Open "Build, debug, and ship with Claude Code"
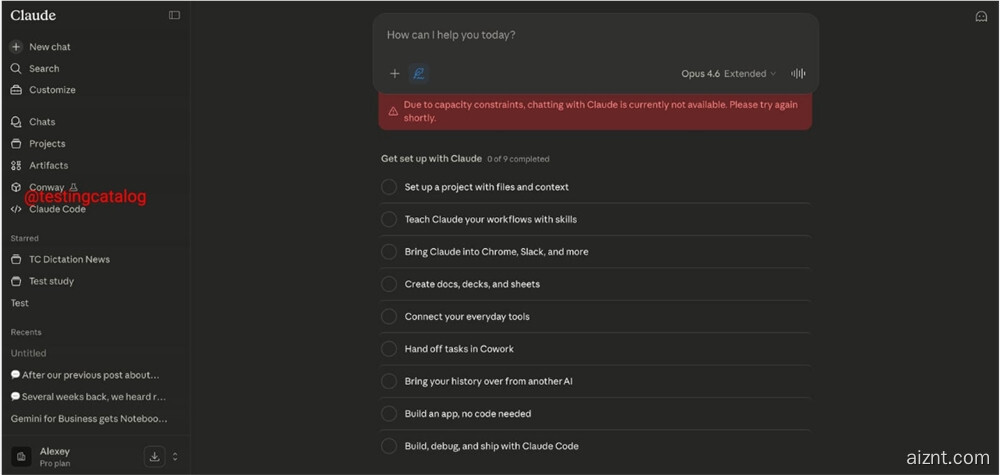1000x475 pixels. pos(491,446)
